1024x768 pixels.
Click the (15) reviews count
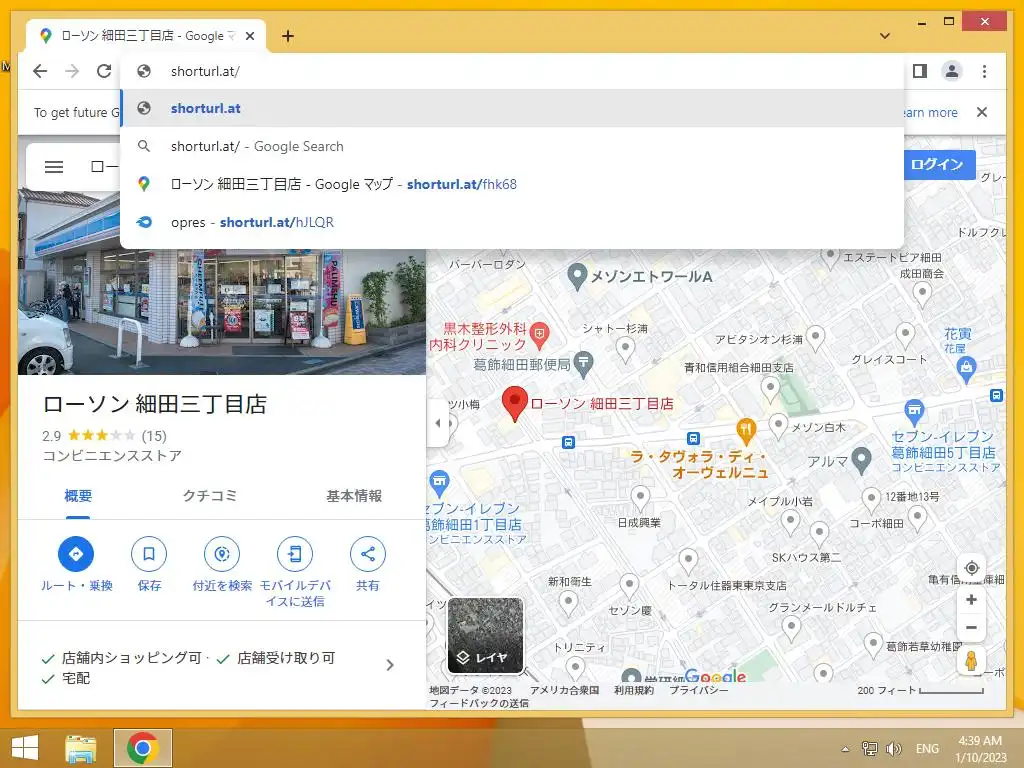[x=154, y=436]
